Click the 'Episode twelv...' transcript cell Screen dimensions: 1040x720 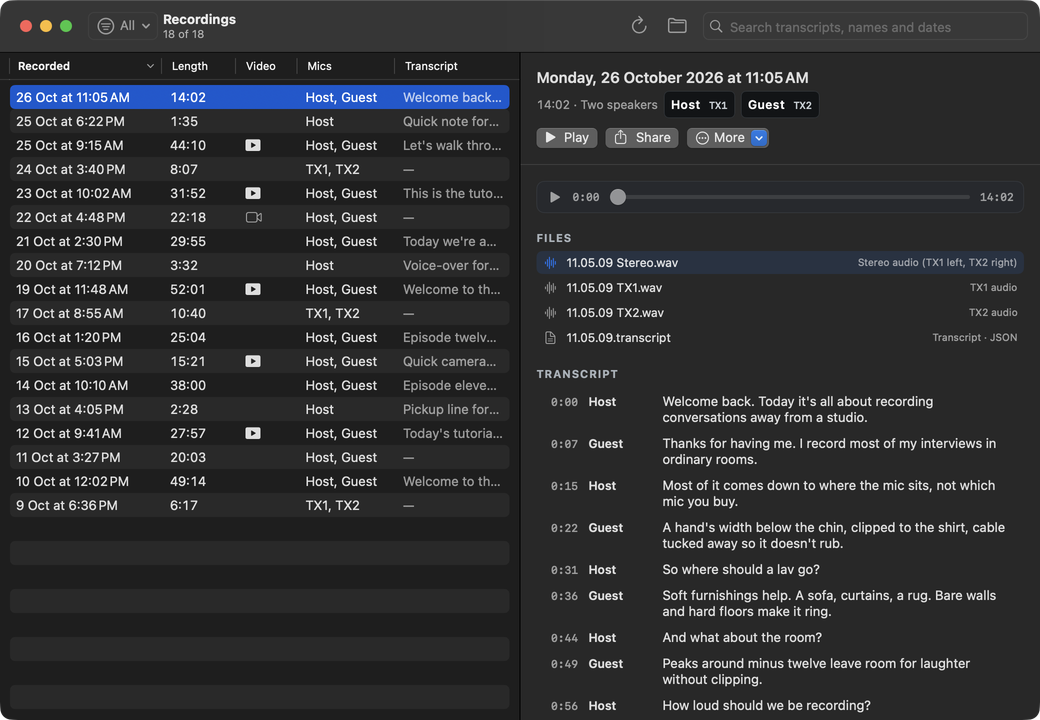coord(450,337)
